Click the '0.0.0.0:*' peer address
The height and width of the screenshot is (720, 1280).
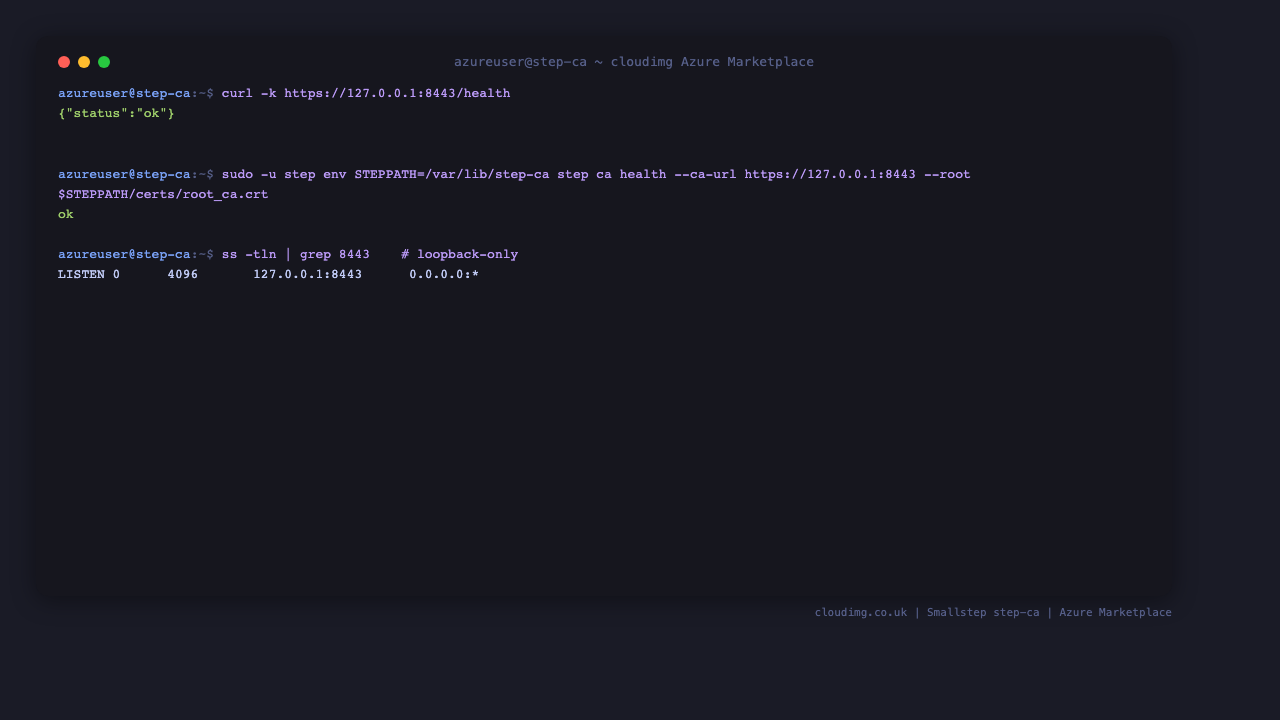(444, 274)
